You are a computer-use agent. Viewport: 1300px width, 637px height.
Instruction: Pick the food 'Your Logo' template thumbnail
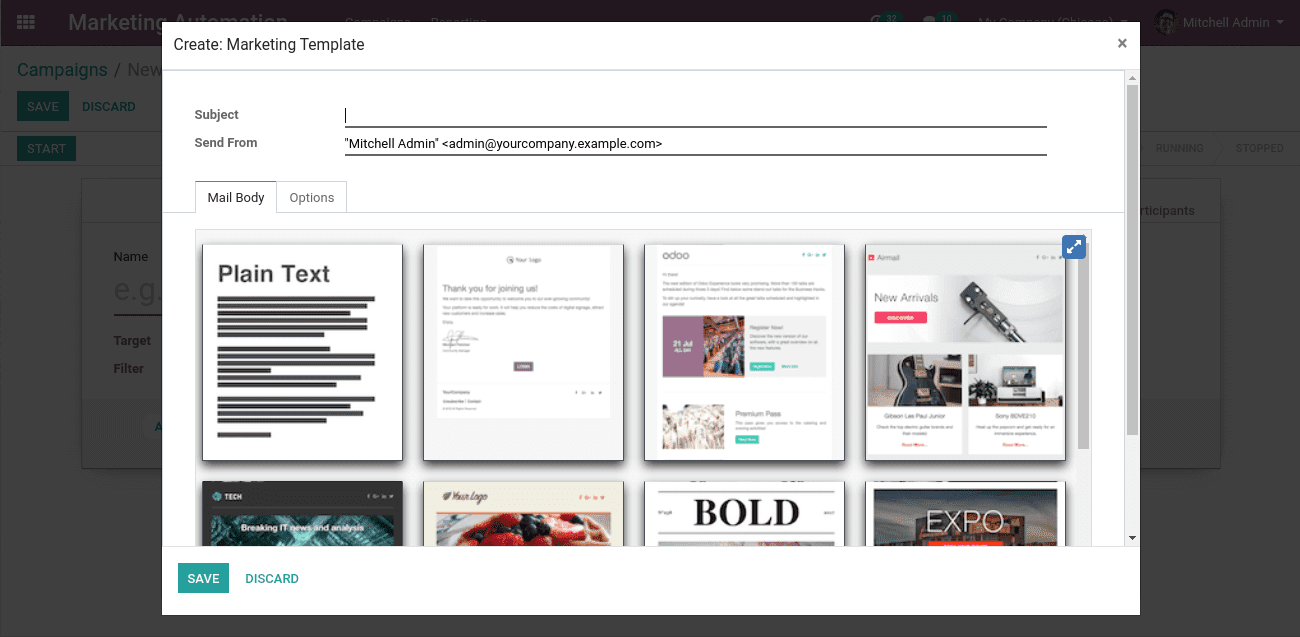click(x=523, y=513)
